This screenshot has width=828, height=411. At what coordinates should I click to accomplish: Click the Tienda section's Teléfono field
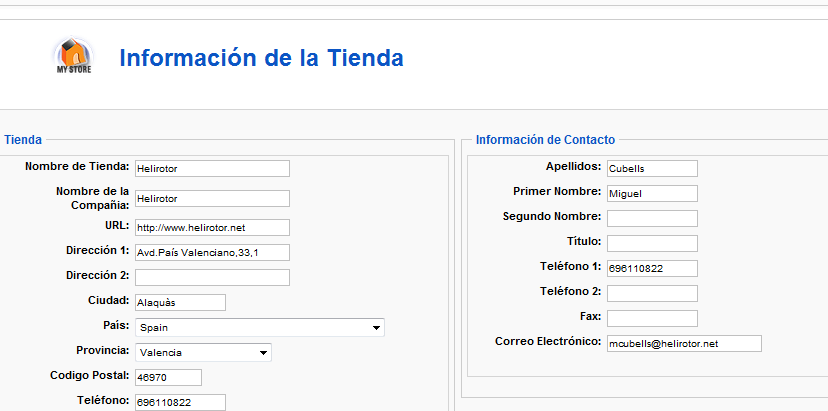[x=181, y=403]
